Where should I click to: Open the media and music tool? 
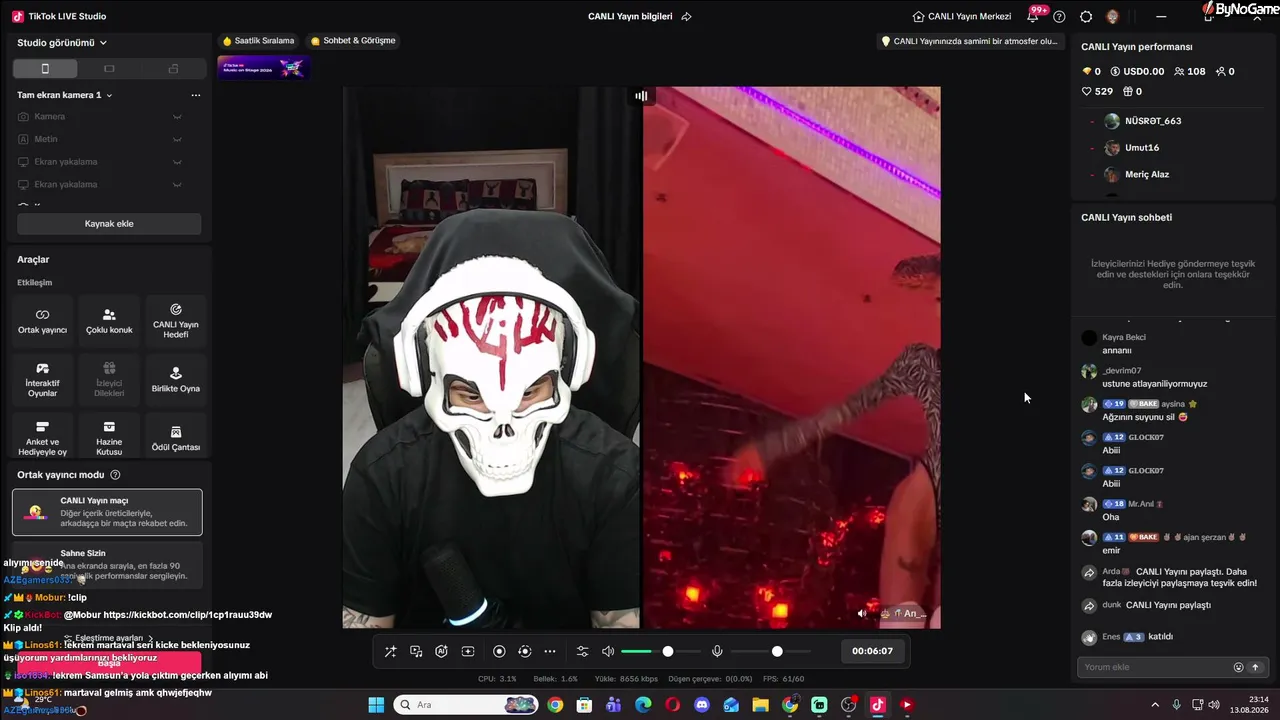point(416,651)
